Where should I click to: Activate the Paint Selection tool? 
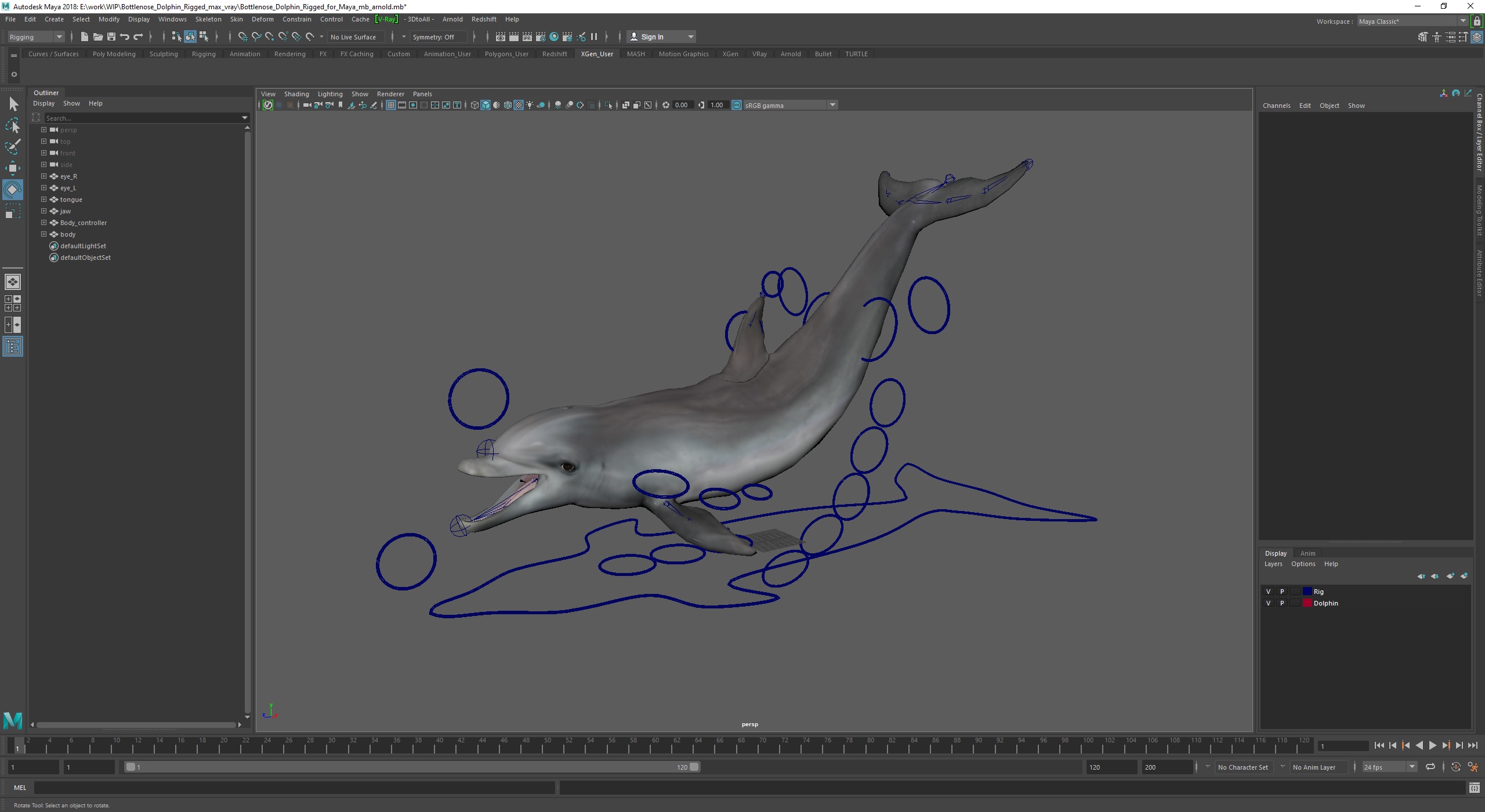[13, 146]
